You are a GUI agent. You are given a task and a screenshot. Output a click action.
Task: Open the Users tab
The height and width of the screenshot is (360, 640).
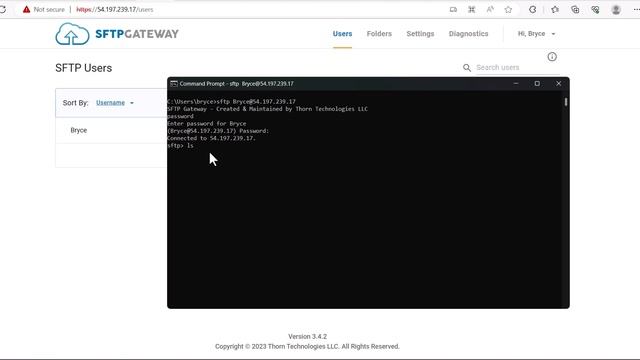[342, 34]
